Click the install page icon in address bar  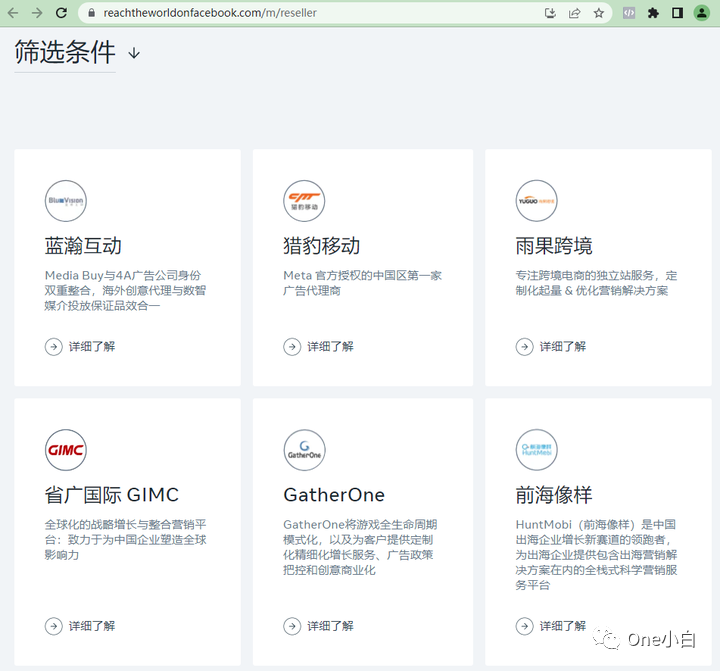coord(550,13)
